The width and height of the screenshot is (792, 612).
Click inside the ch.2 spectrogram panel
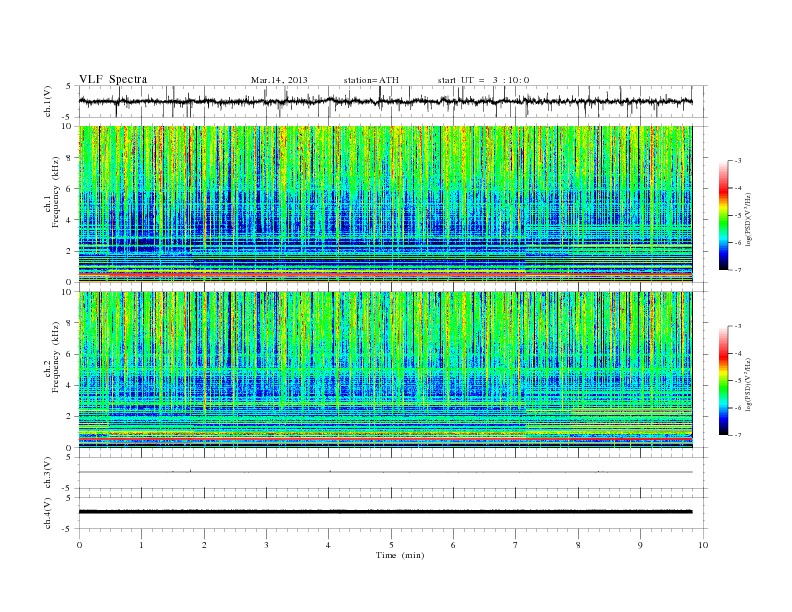pyautogui.click(x=385, y=370)
